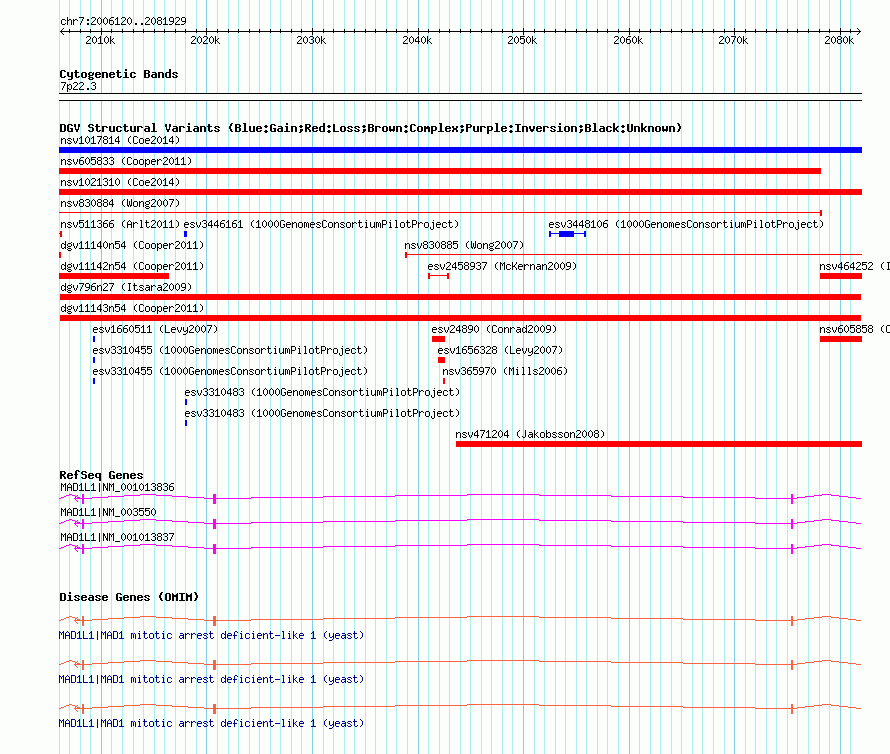
Task: Click the esv3448106 blue gain feature
Action: [567, 234]
